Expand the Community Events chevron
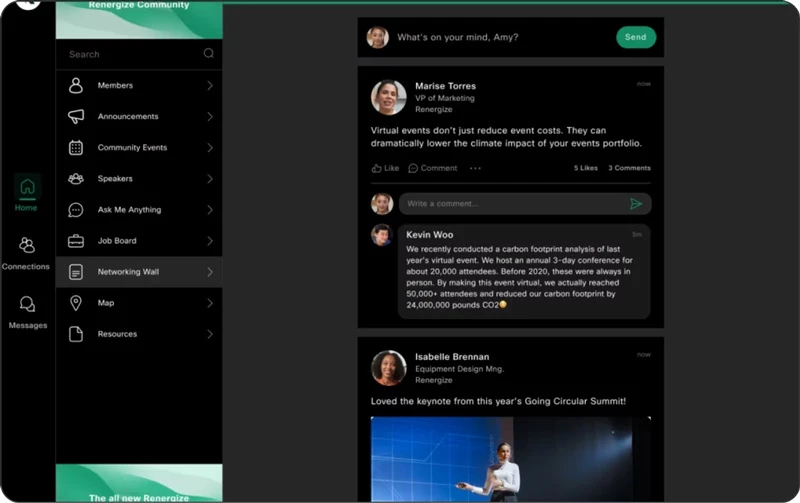 click(210, 148)
